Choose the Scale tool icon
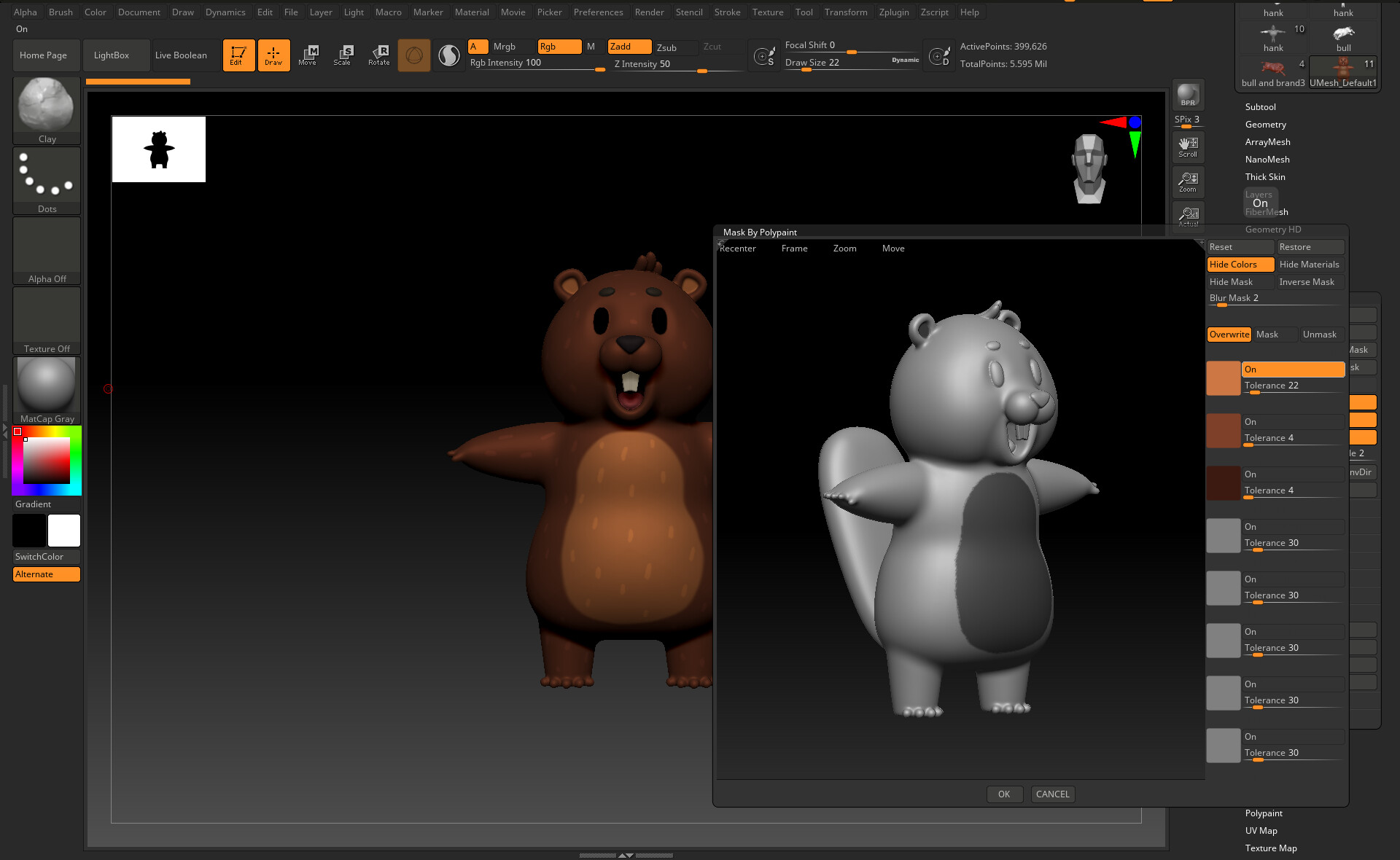Screen dimensions: 1400x860 343,55
